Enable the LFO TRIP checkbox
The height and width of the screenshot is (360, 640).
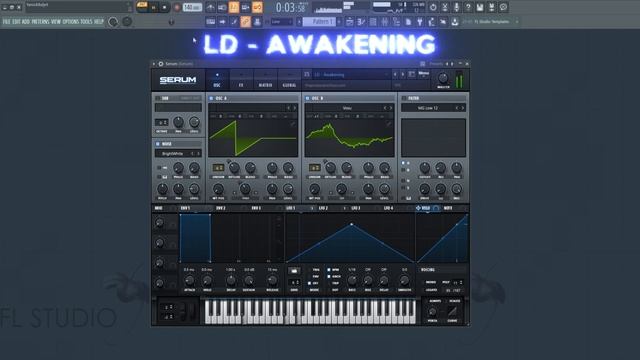329,283
